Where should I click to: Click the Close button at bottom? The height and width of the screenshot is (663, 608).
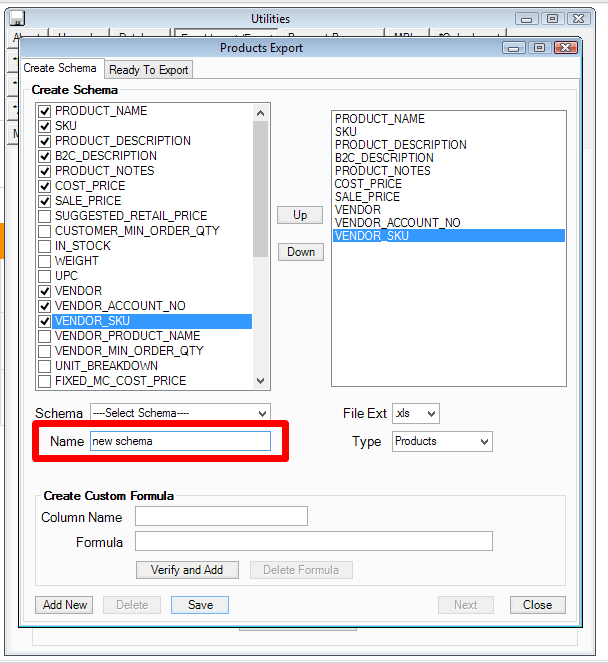click(537, 605)
